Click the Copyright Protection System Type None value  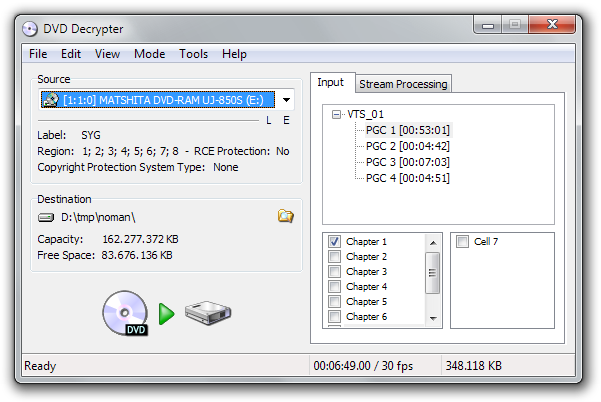pos(226,167)
